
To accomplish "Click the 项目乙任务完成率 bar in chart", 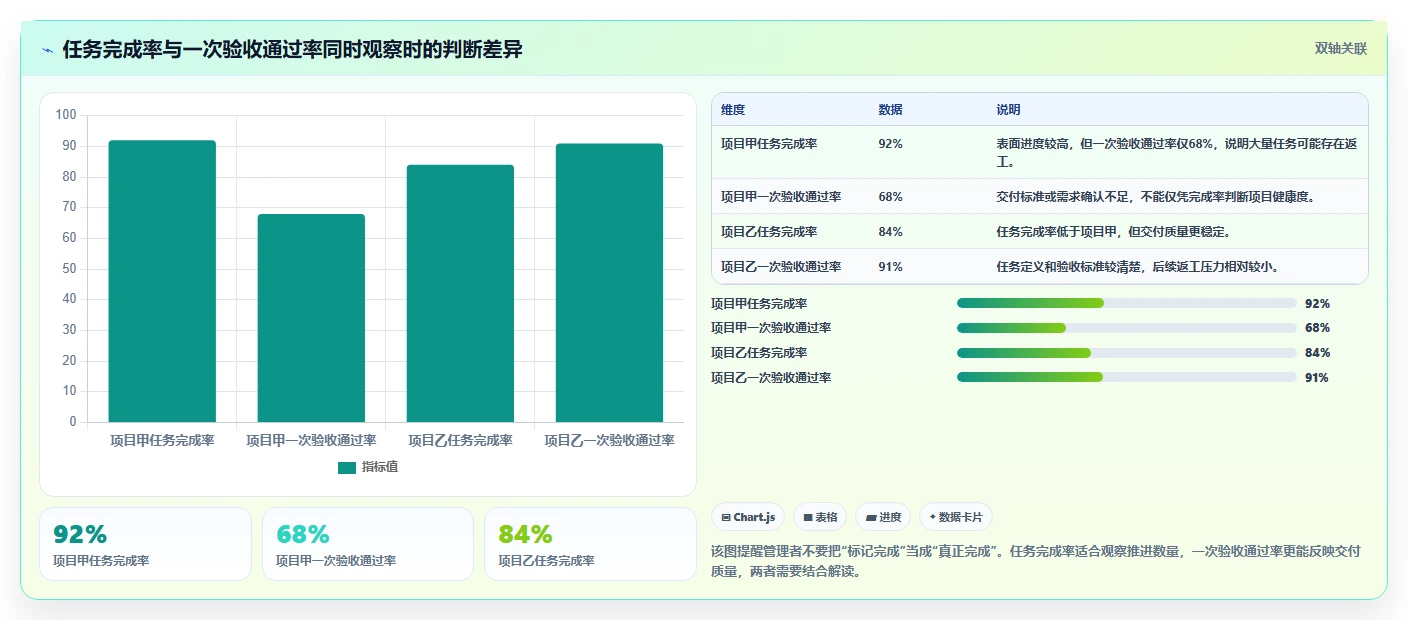I will pyautogui.click(x=460, y=293).
